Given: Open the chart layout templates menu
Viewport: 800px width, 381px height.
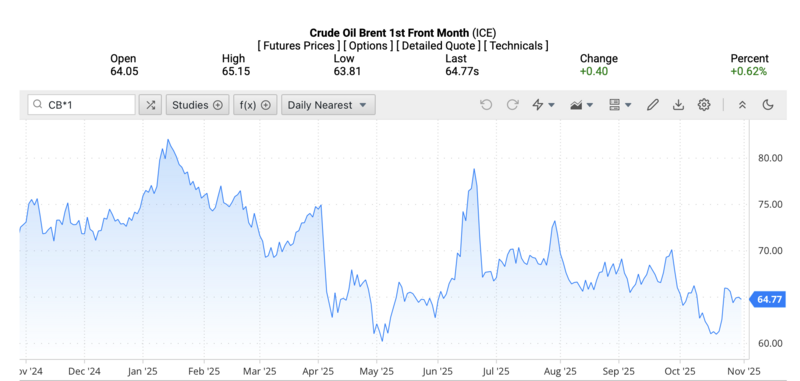Looking at the screenshot, I should pos(620,105).
